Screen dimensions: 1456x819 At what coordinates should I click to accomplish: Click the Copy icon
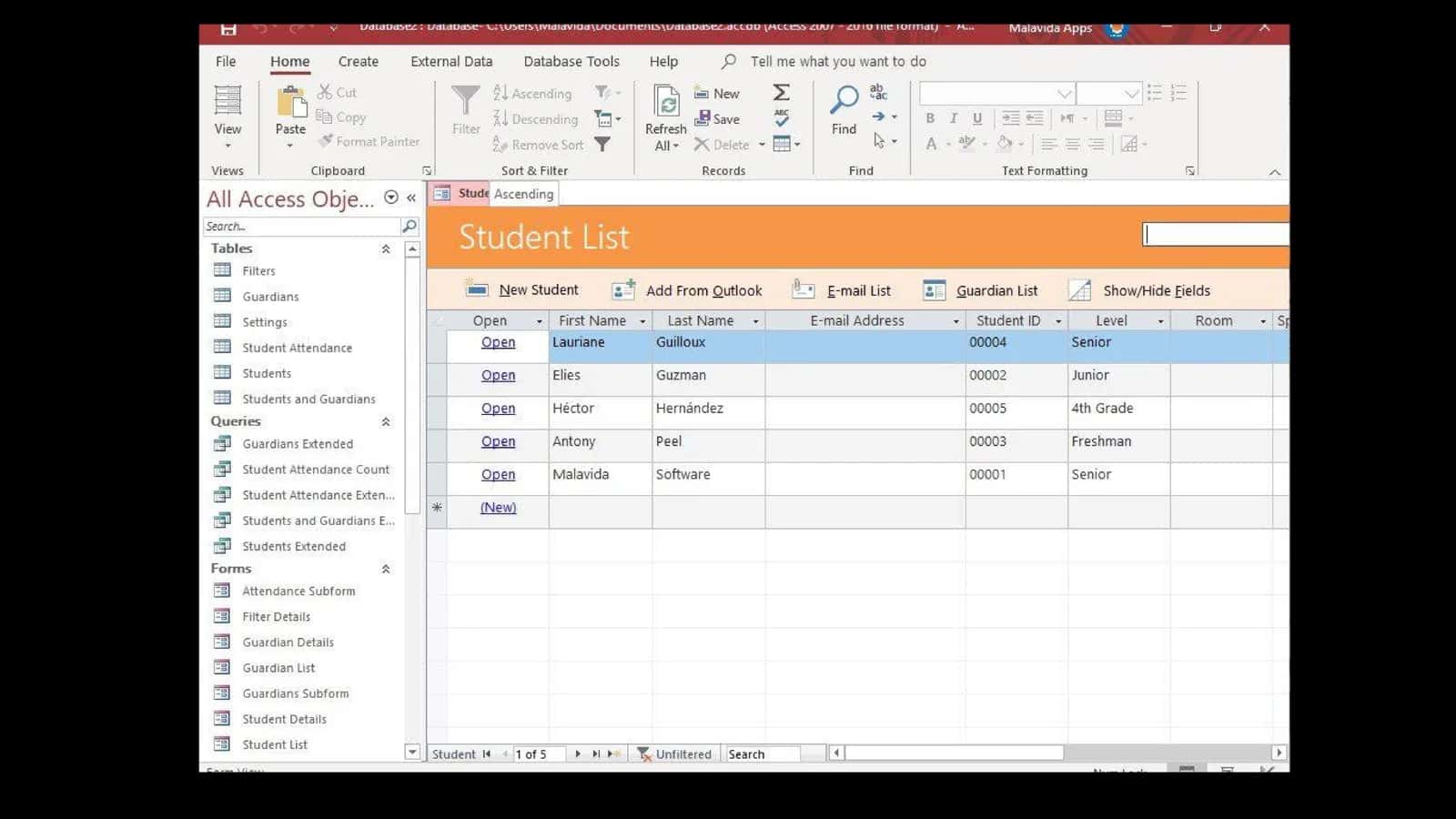(324, 116)
